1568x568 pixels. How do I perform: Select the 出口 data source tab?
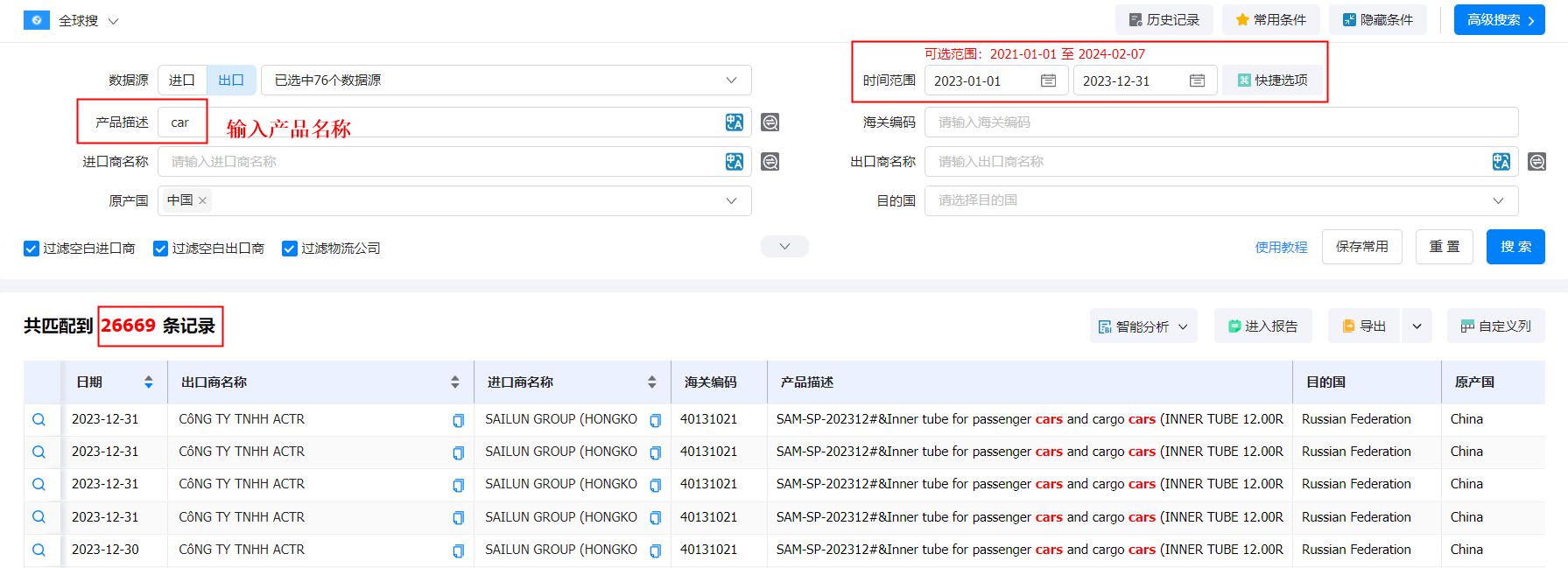pyautogui.click(x=231, y=81)
